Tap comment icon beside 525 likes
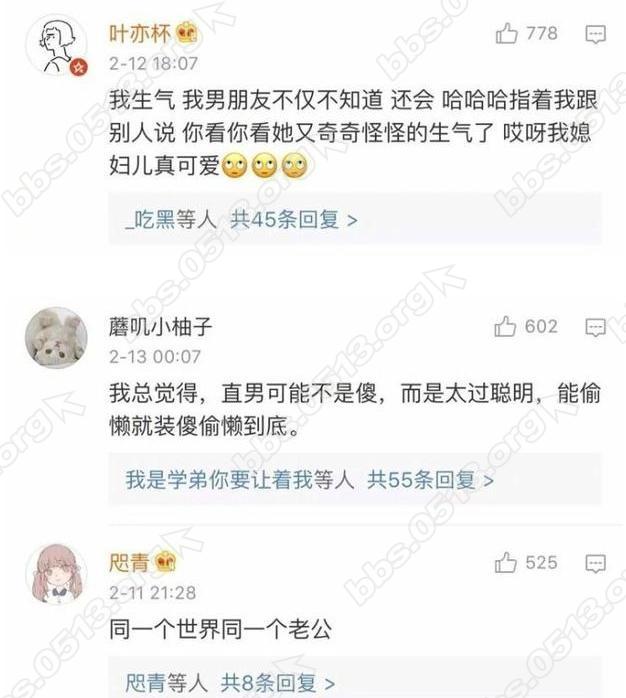Viewport: 626px width, 698px height. (595, 563)
